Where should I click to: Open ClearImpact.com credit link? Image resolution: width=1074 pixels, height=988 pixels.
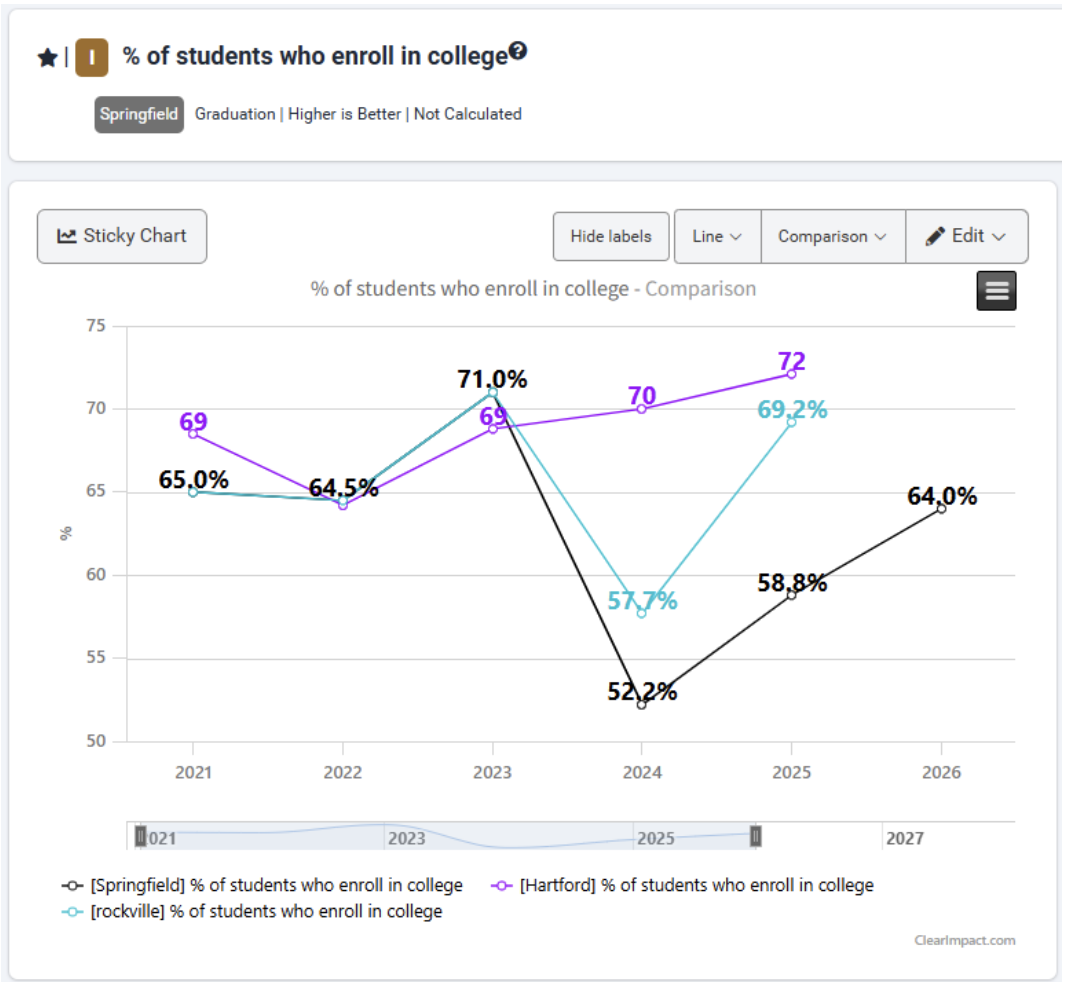964,940
